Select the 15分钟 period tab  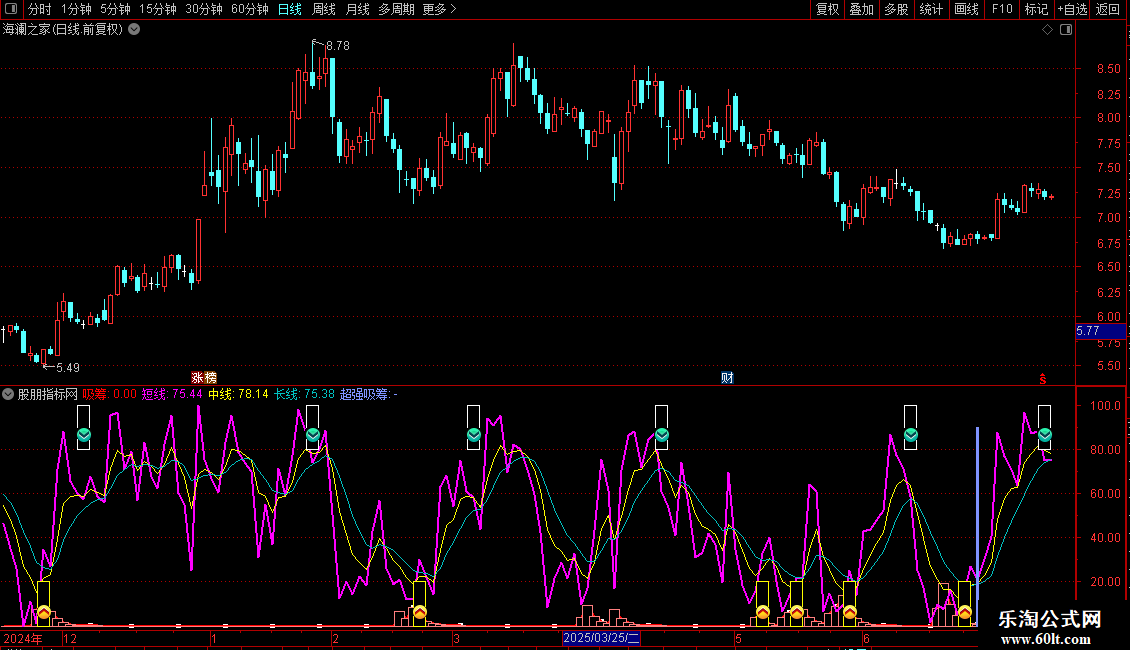click(157, 9)
